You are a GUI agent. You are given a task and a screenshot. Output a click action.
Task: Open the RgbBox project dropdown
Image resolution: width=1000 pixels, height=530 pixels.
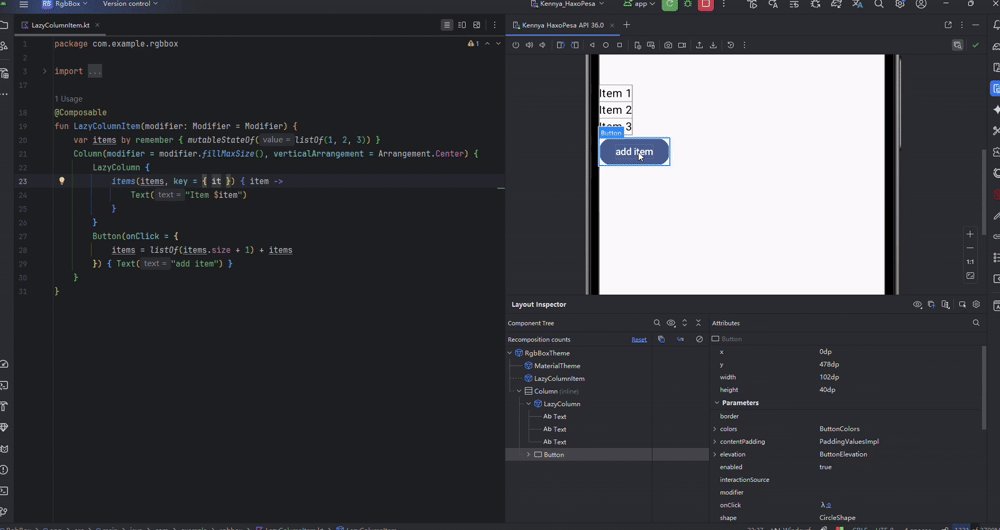(66, 4)
